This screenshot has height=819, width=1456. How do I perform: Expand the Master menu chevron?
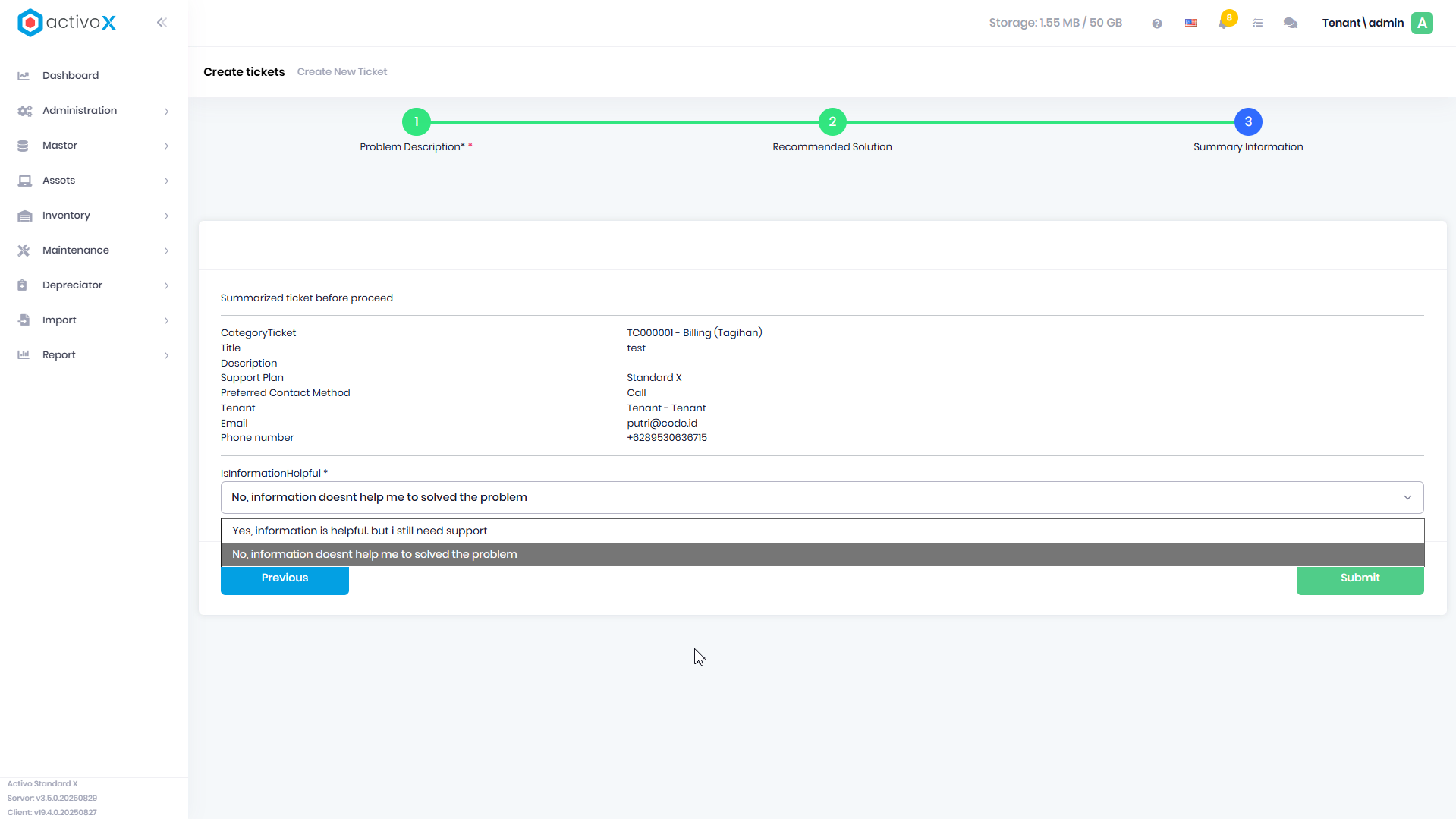point(166,146)
